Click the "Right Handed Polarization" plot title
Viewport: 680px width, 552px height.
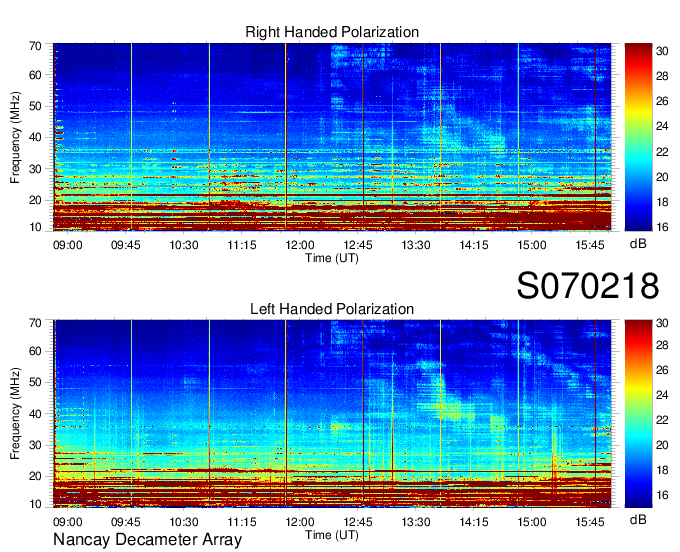coord(332,32)
